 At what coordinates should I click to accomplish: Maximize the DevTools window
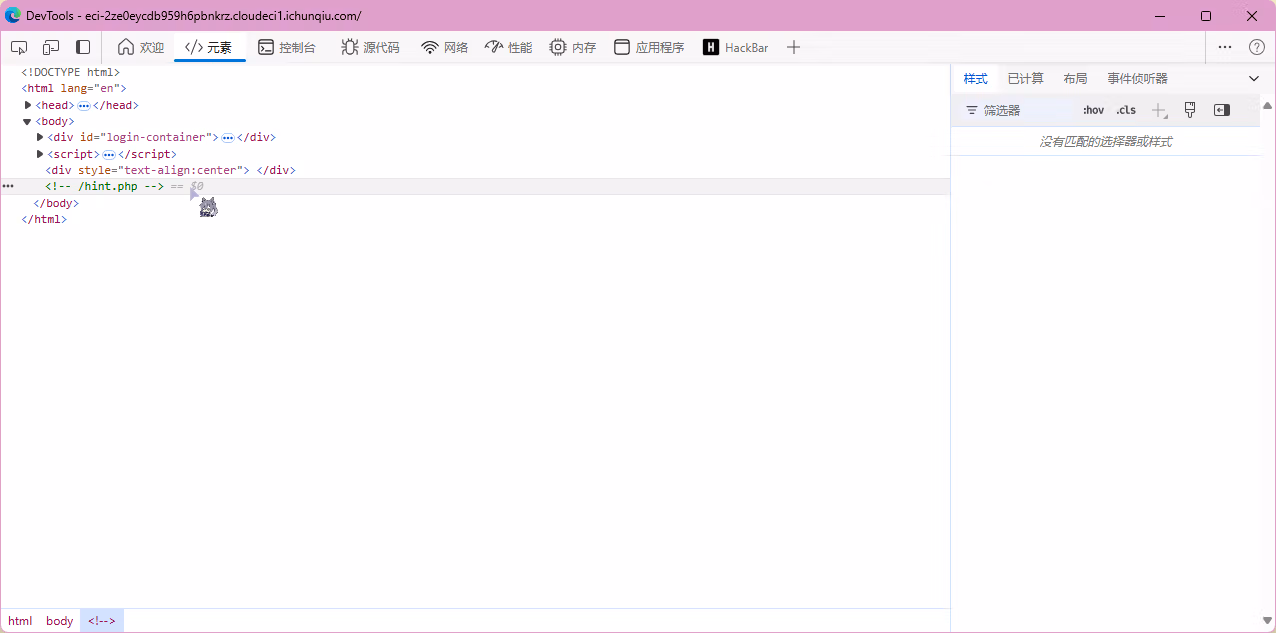tap(1206, 16)
